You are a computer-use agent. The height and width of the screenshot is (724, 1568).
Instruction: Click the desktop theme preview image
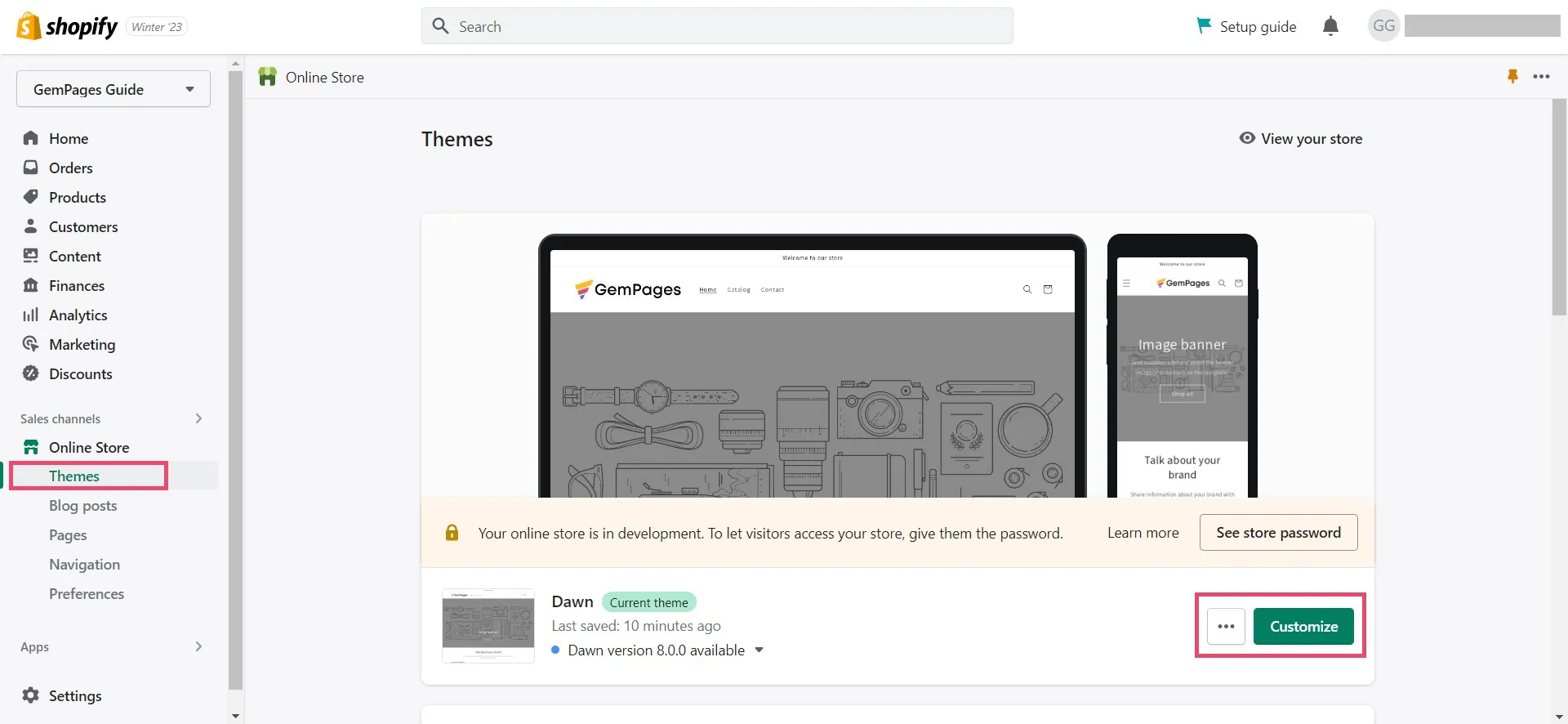click(x=812, y=366)
